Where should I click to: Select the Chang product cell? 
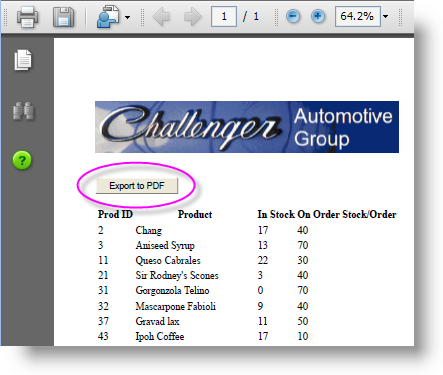tap(149, 230)
